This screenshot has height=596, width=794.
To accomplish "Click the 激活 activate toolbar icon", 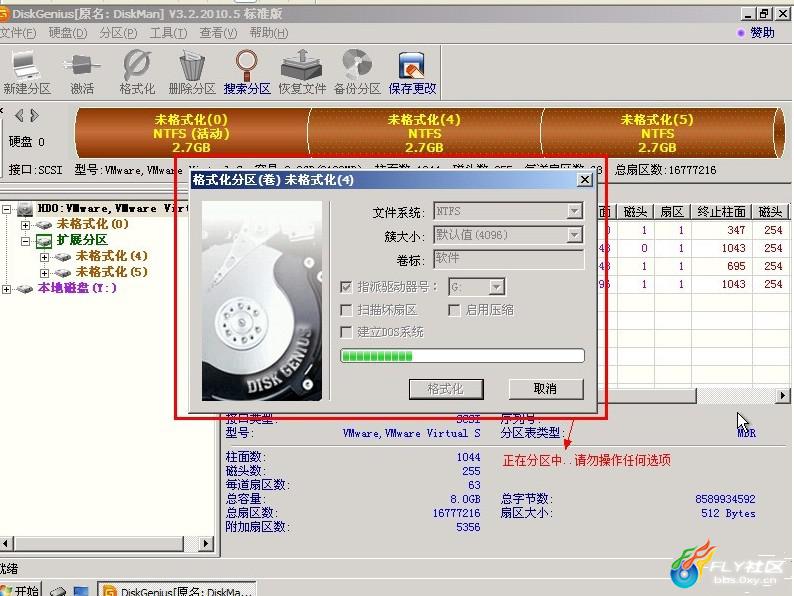I will coord(82,72).
